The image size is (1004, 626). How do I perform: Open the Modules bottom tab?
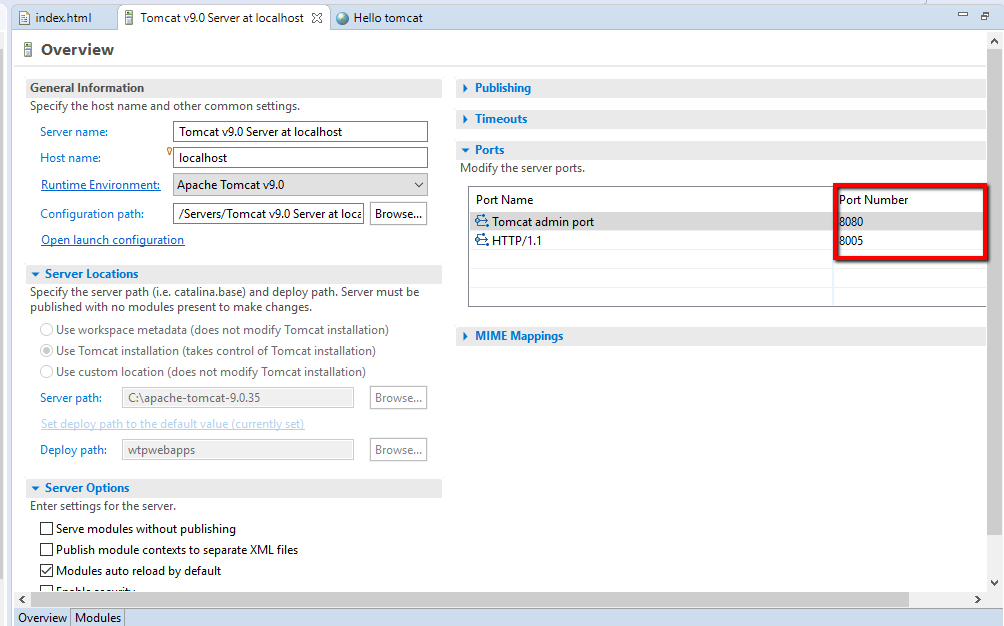pos(98,618)
